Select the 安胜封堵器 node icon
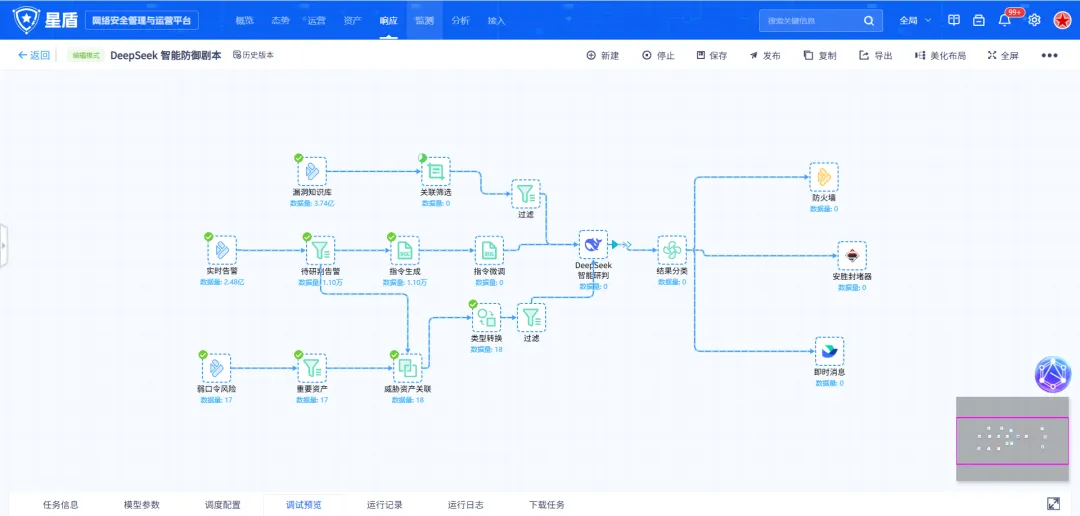1080x516 pixels. [851, 255]
